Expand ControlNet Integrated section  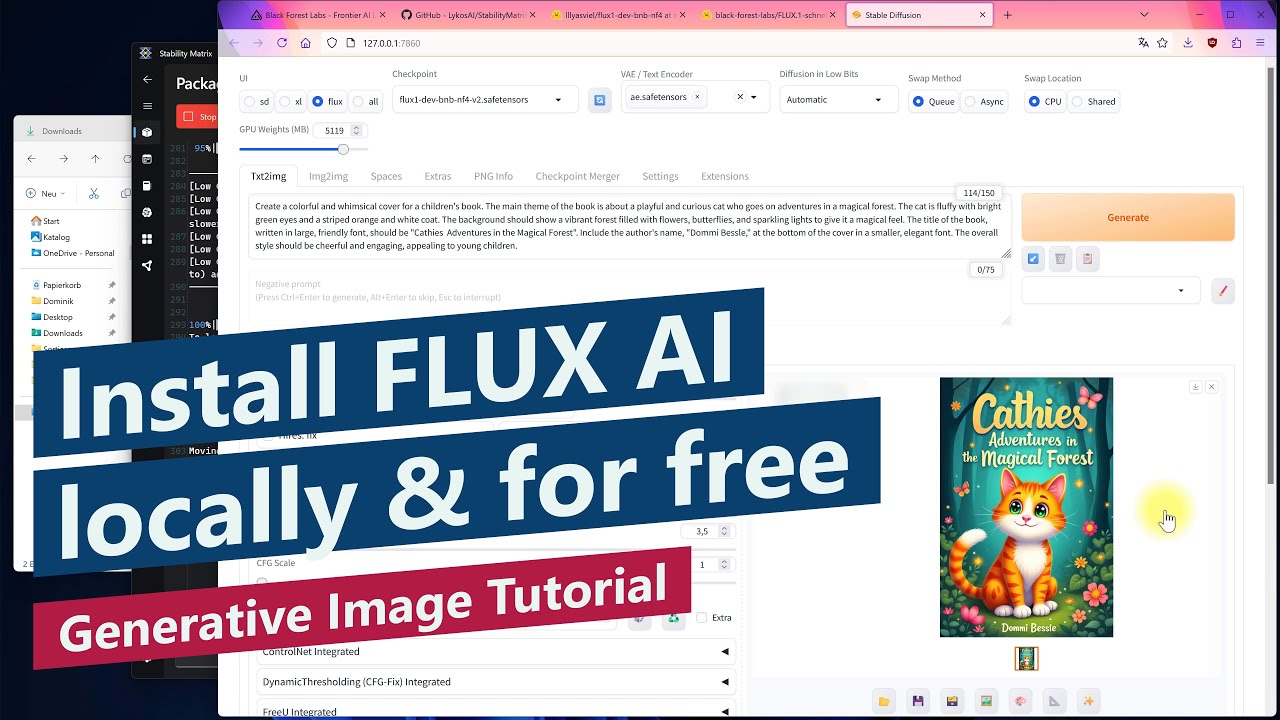[x=496, y=651]
